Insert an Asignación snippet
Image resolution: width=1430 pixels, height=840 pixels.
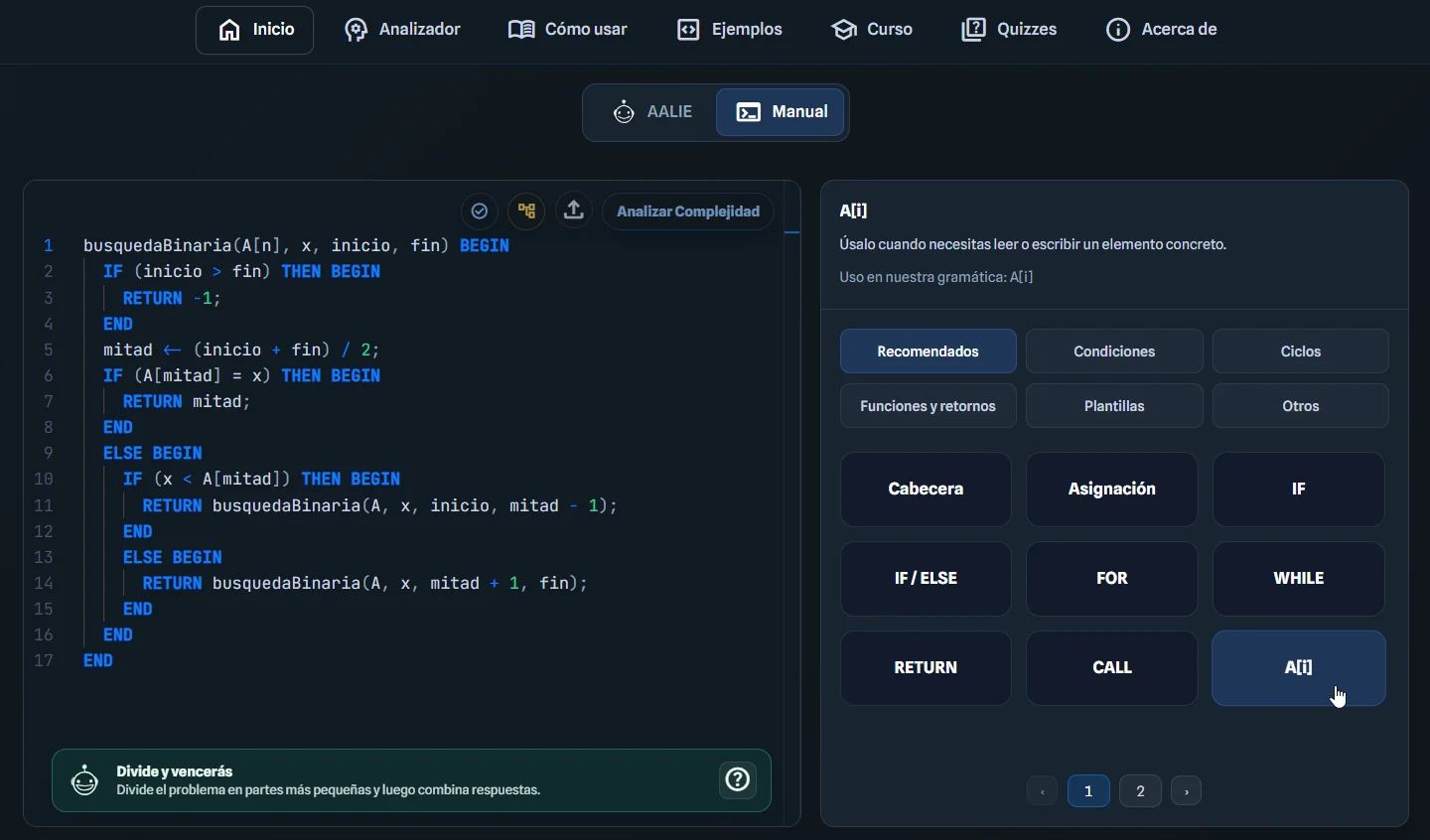click(x=1112, y=490)
